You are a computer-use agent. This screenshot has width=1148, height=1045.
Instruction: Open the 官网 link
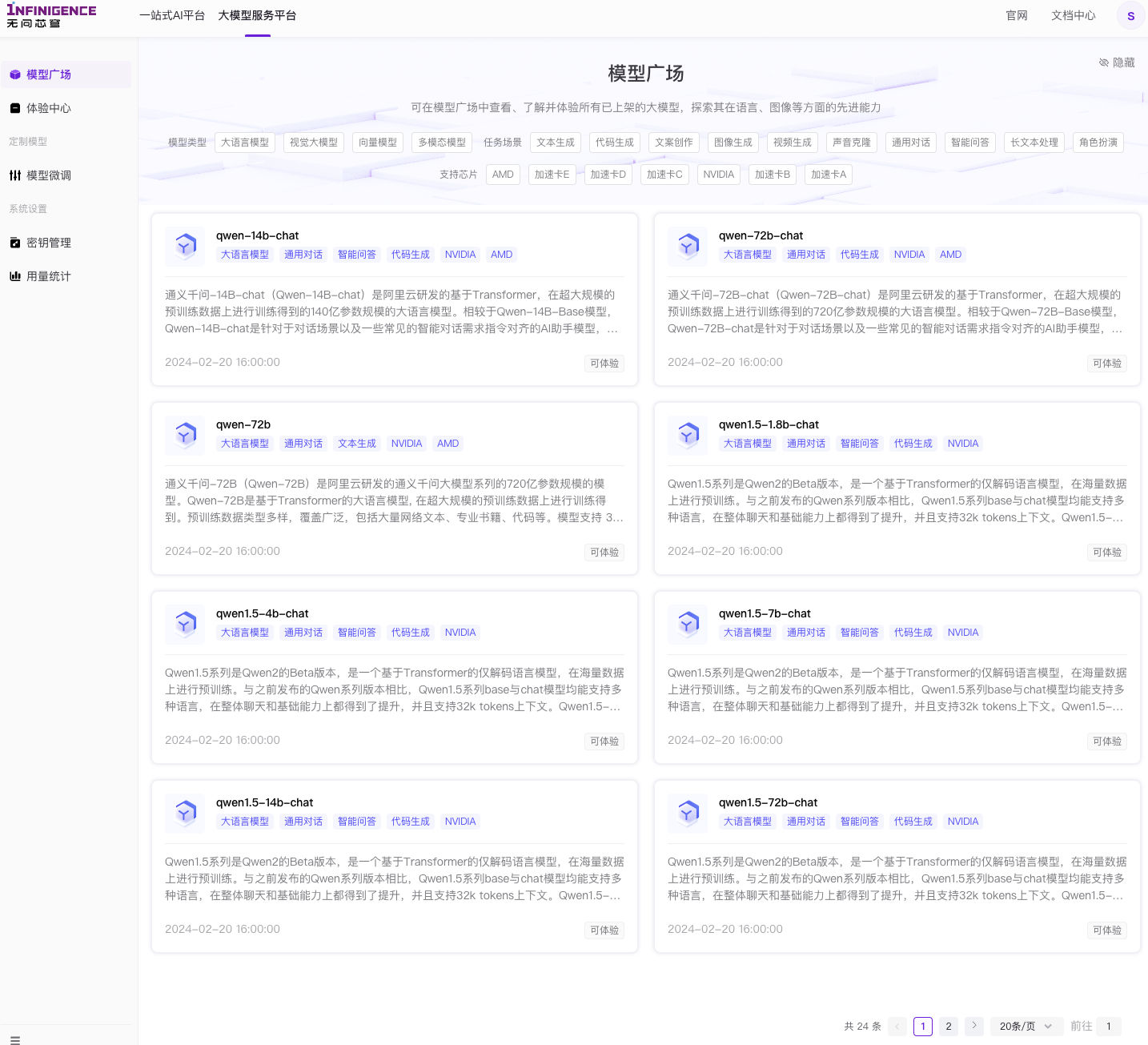pos(1017,15)
